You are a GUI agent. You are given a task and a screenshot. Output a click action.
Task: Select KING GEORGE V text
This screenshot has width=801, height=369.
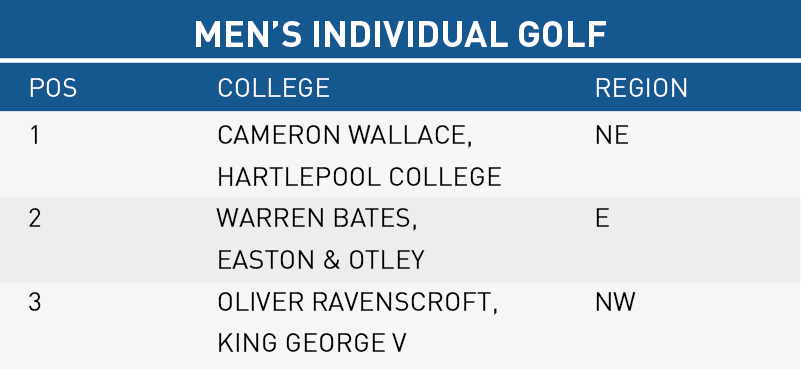[312, 343]
